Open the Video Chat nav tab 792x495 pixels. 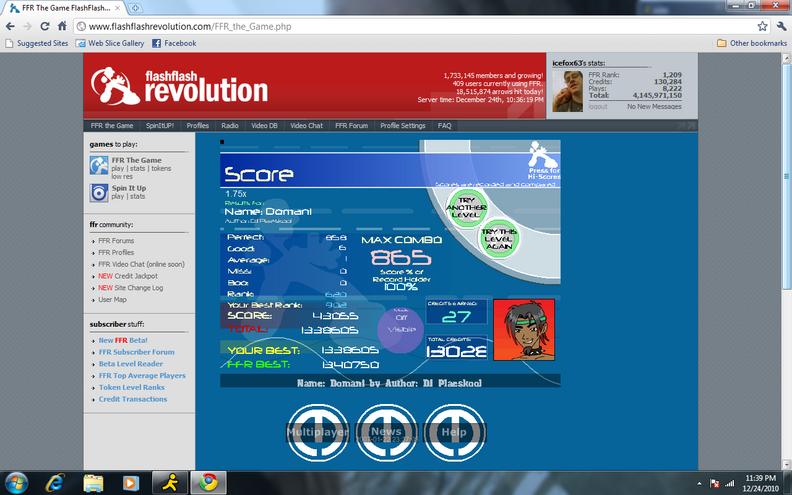[306, 126]
